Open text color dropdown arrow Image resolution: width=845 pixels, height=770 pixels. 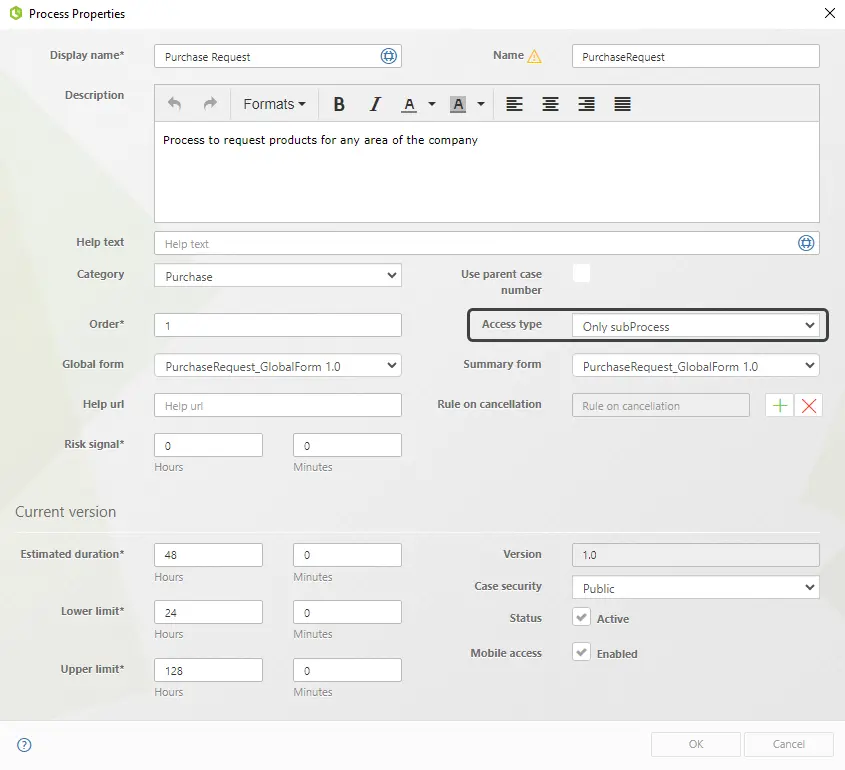coord(432,104)
